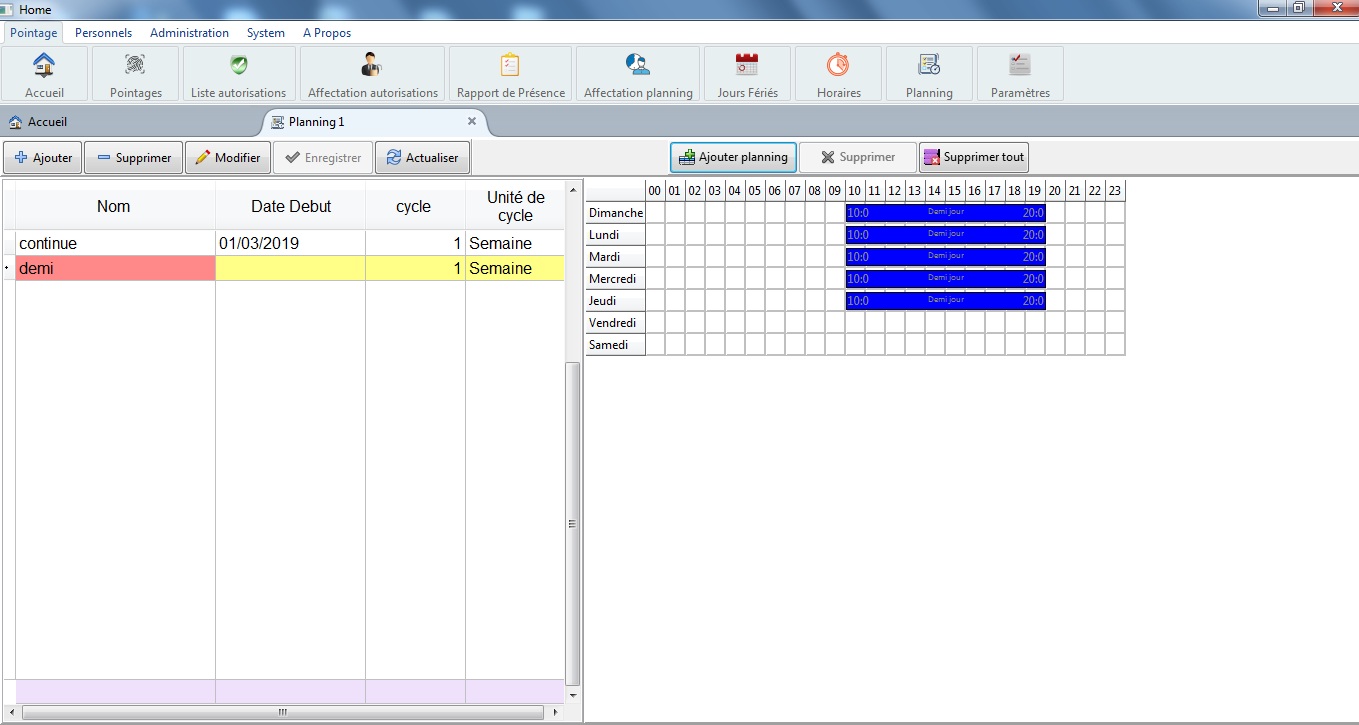
Task: Select the blue Dimanche Demi jour block
Action: tap(945, 213)
